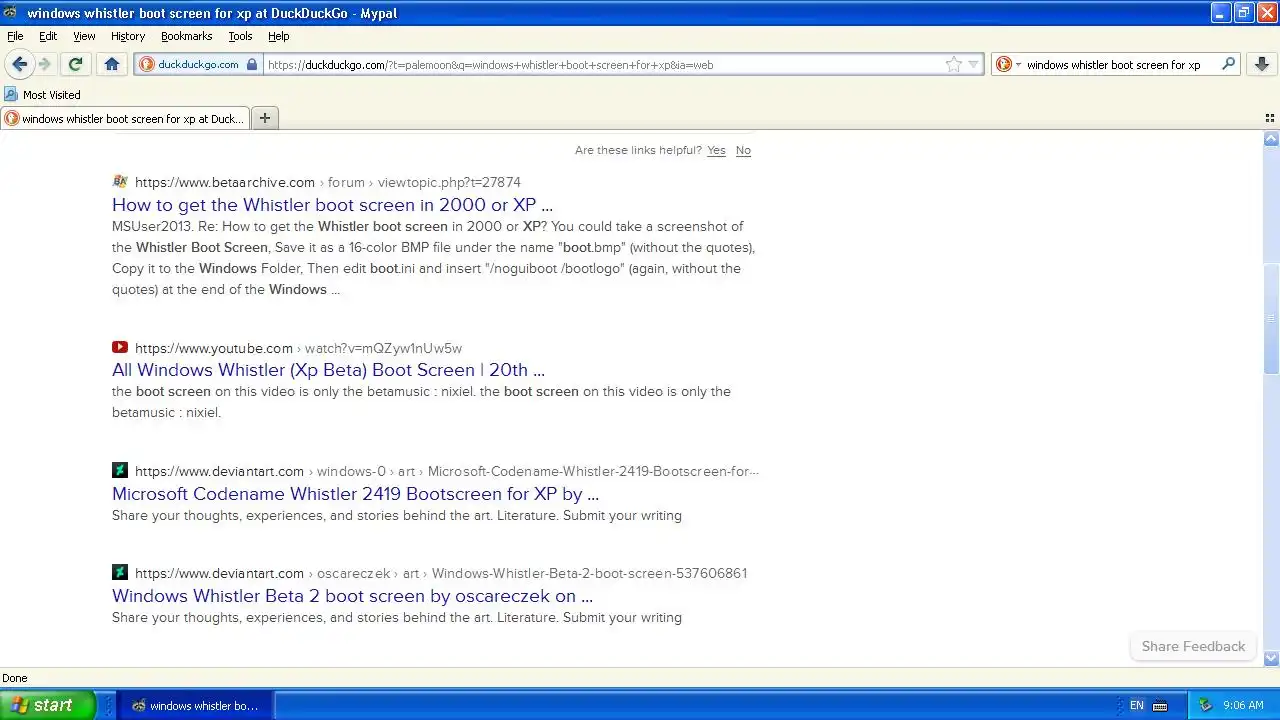Open 'Windows Whistler Beta 2 boot screen by oscareczek' result
This screenshot has width=1280, height=720.
[352, 596]
